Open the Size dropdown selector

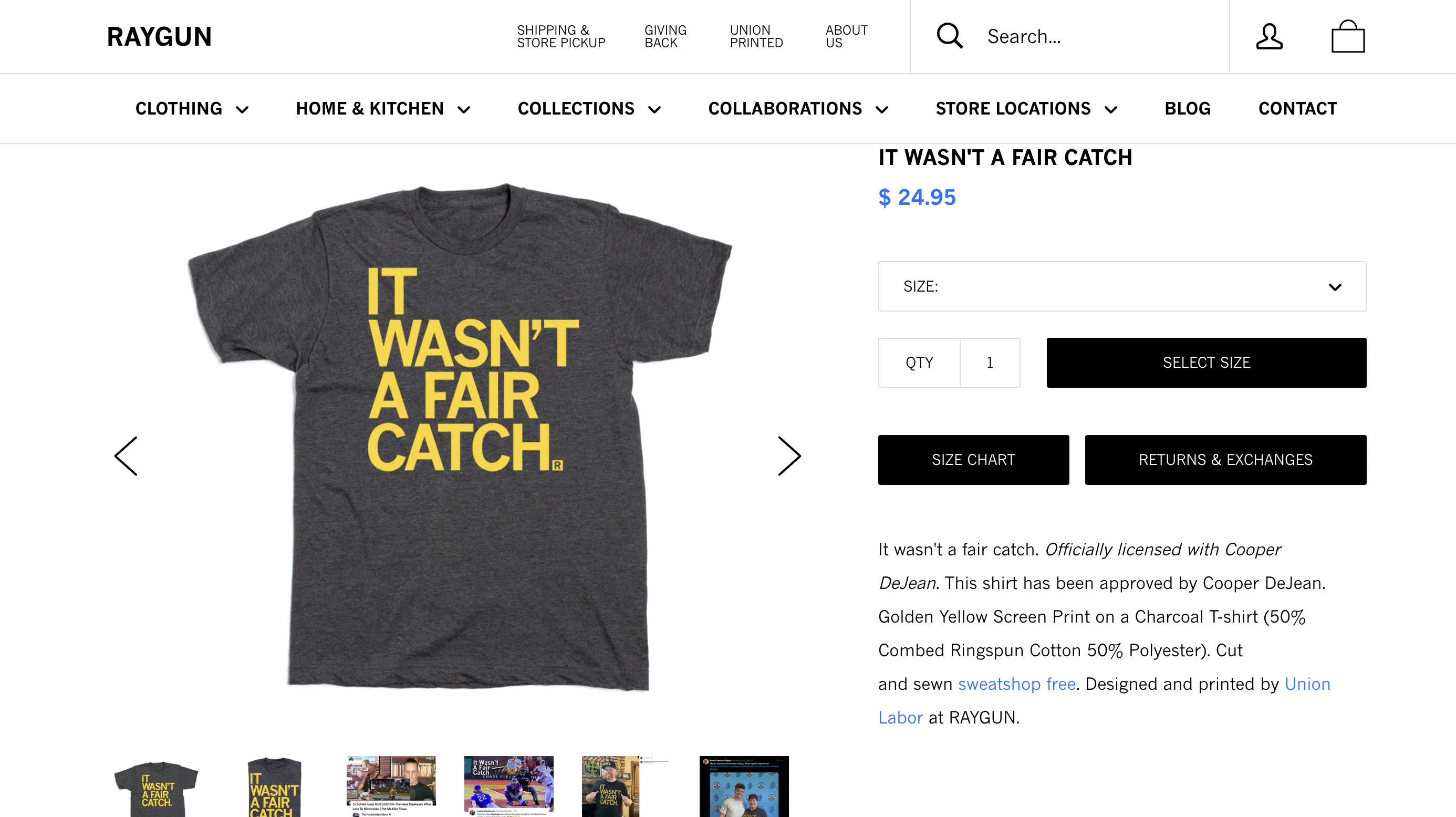point(1122,286)
